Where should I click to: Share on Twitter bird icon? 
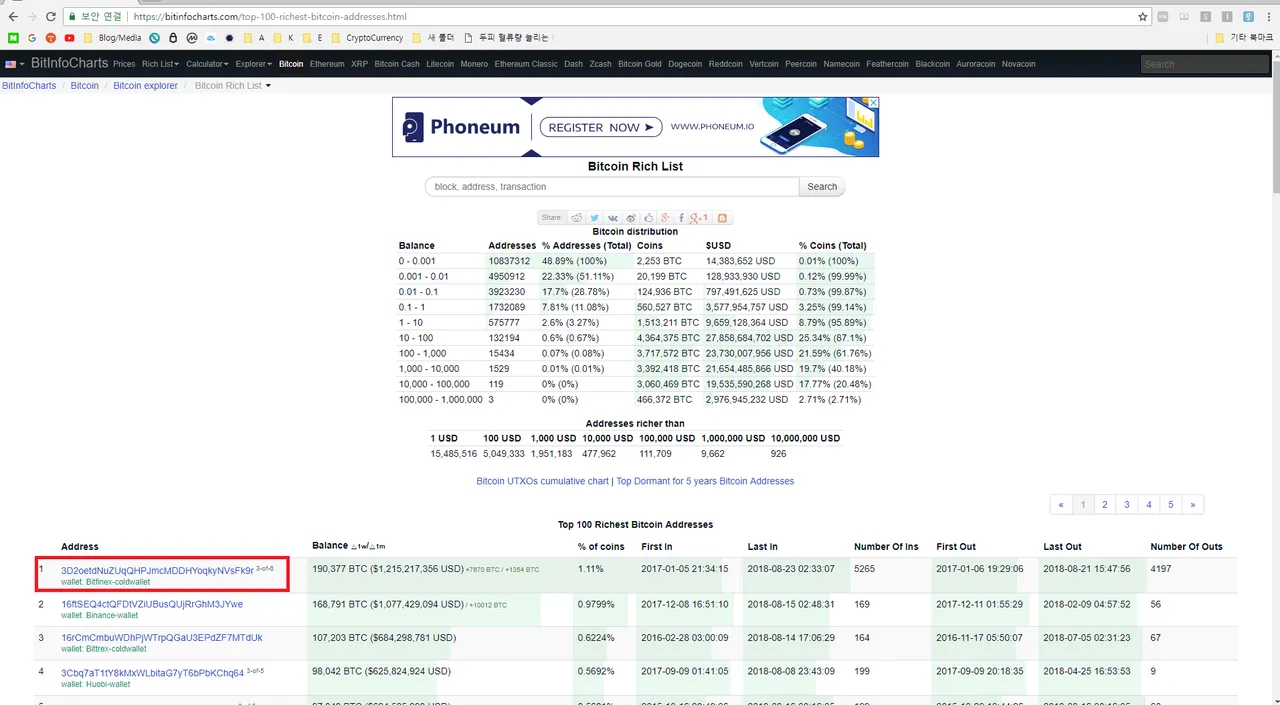[594, 217]
